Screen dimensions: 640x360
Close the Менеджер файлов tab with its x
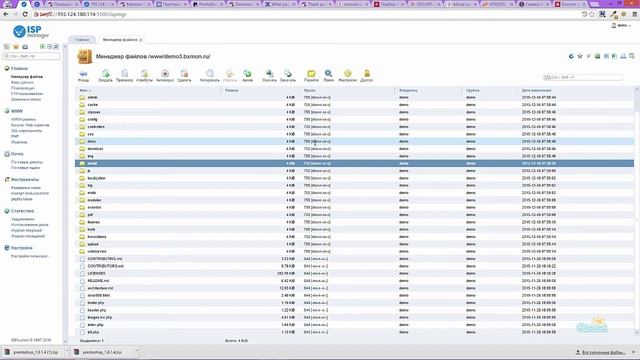[x=141, y=40]
